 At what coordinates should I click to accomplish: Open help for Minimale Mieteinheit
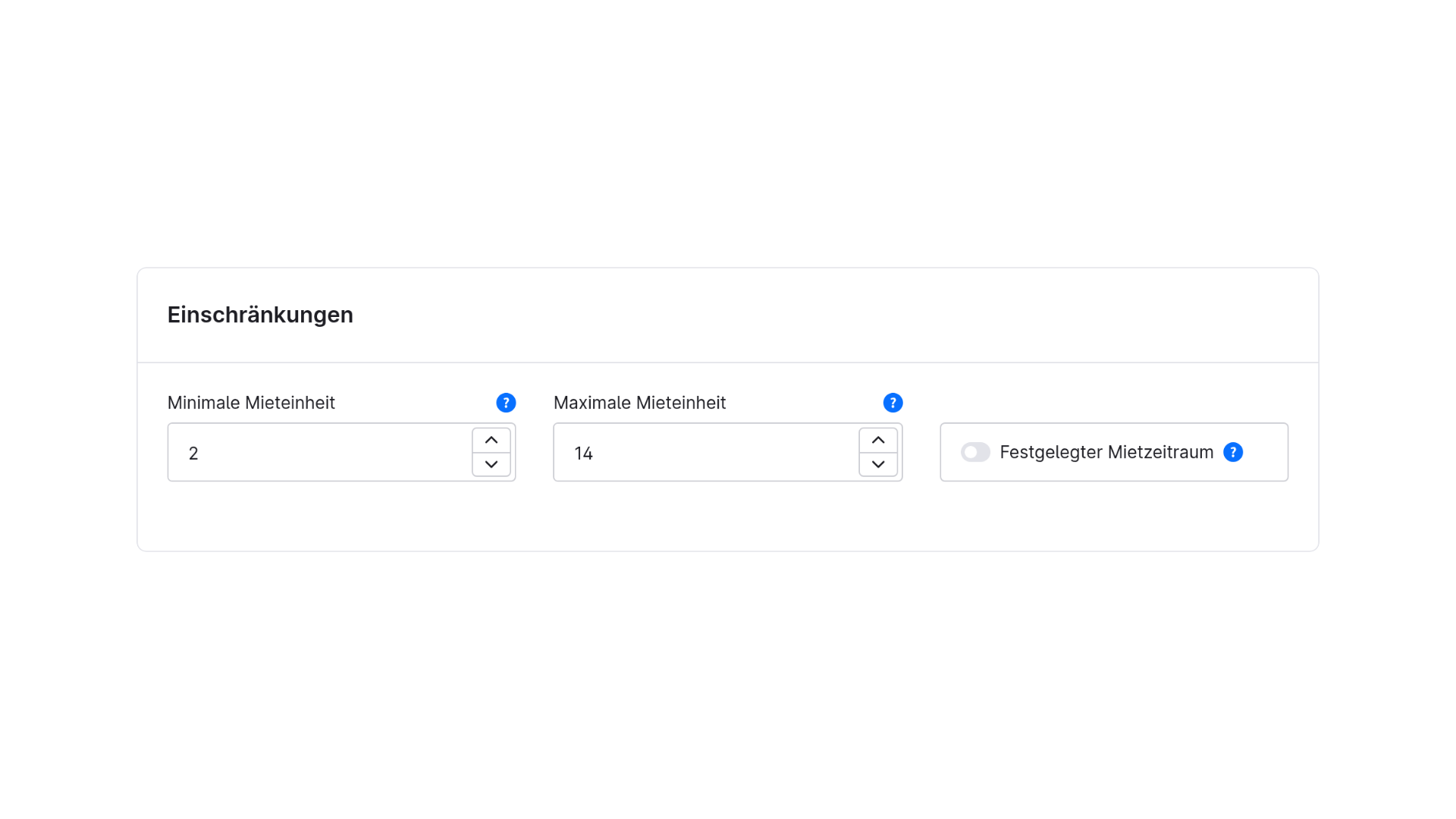click(x=506, y=403)
